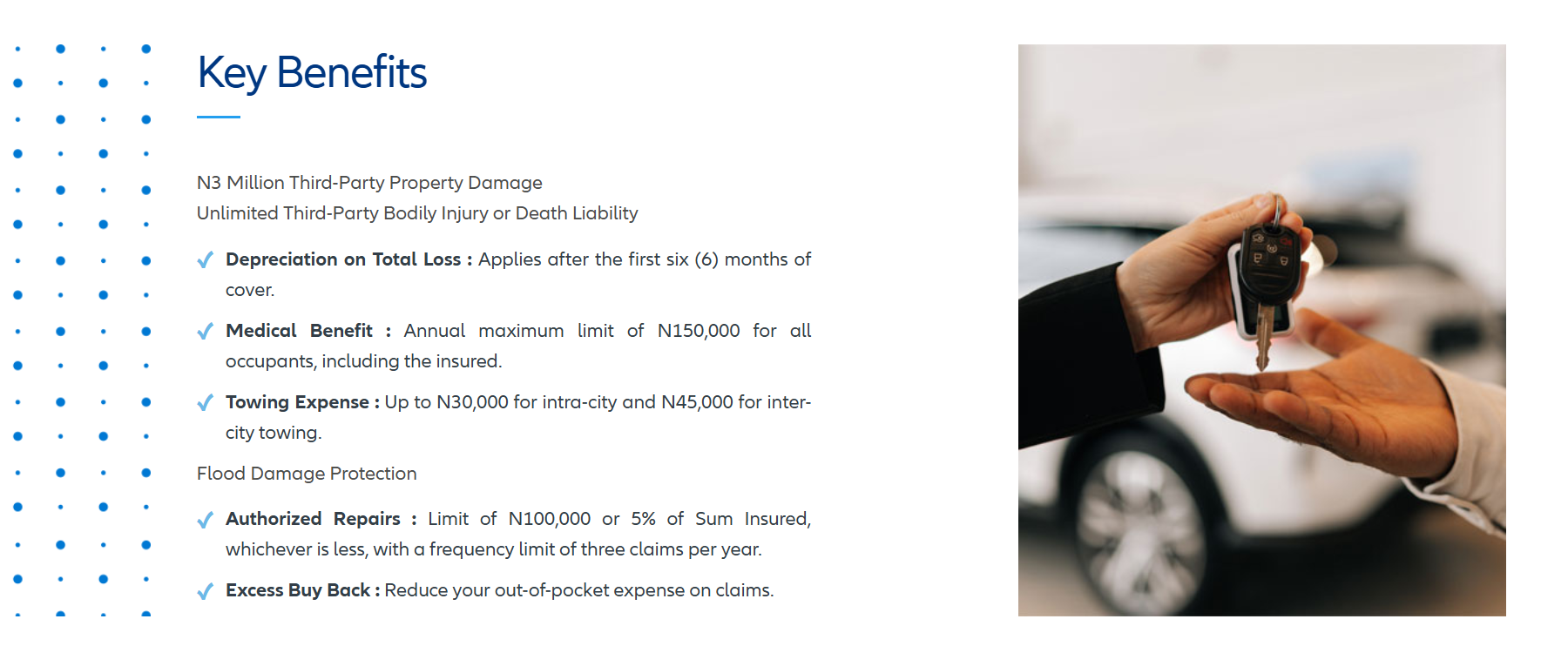Select the N3 Million Third-Party Property Damage line

click(369, 183)
